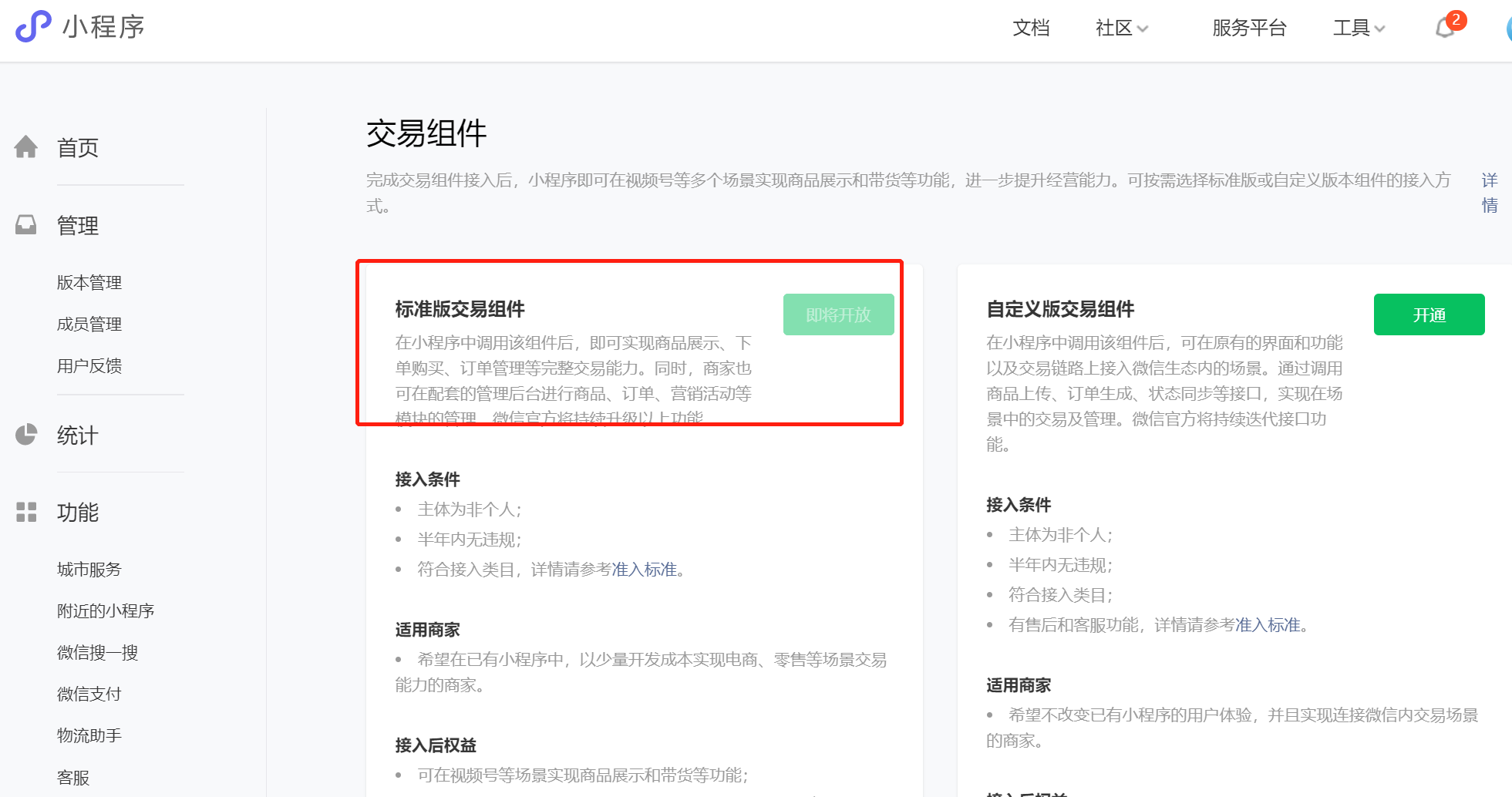Click the 小程序 brand text

(x=103, y=27)
